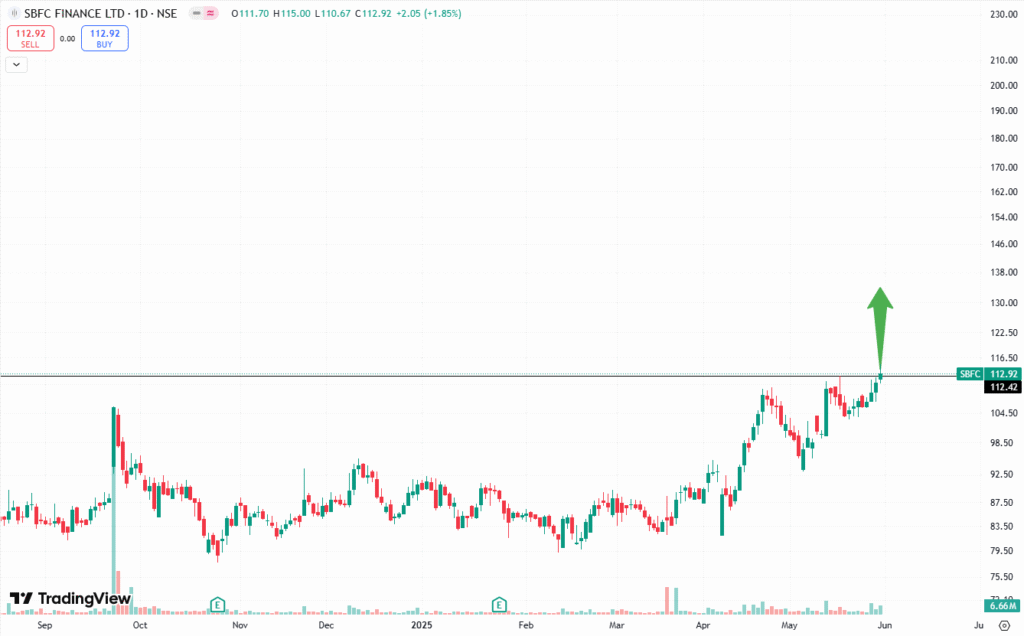Click Feb on the time axis
Screen dimensions: 1024x636
[526, 626]
